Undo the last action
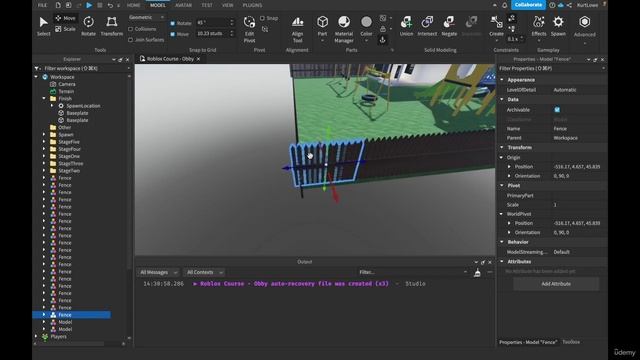This screenshot has width=640, height=360. pos(110,5)
